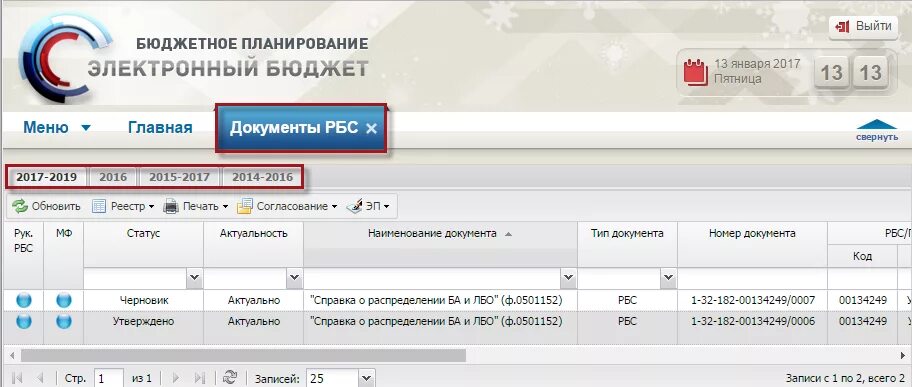Image resolution: width=912 pixels, height=387 pixels.
Task: Click the Наименование документа filter field
Action: pos(433,278)
